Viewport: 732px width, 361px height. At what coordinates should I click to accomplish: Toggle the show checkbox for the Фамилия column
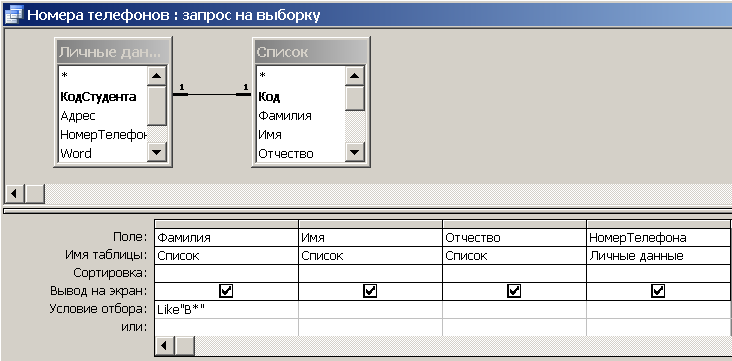(226, 291)
